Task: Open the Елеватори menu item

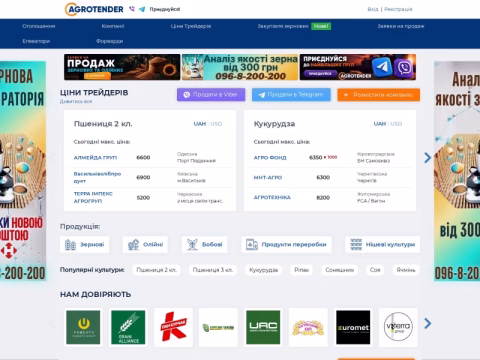Action: point(36,41)
